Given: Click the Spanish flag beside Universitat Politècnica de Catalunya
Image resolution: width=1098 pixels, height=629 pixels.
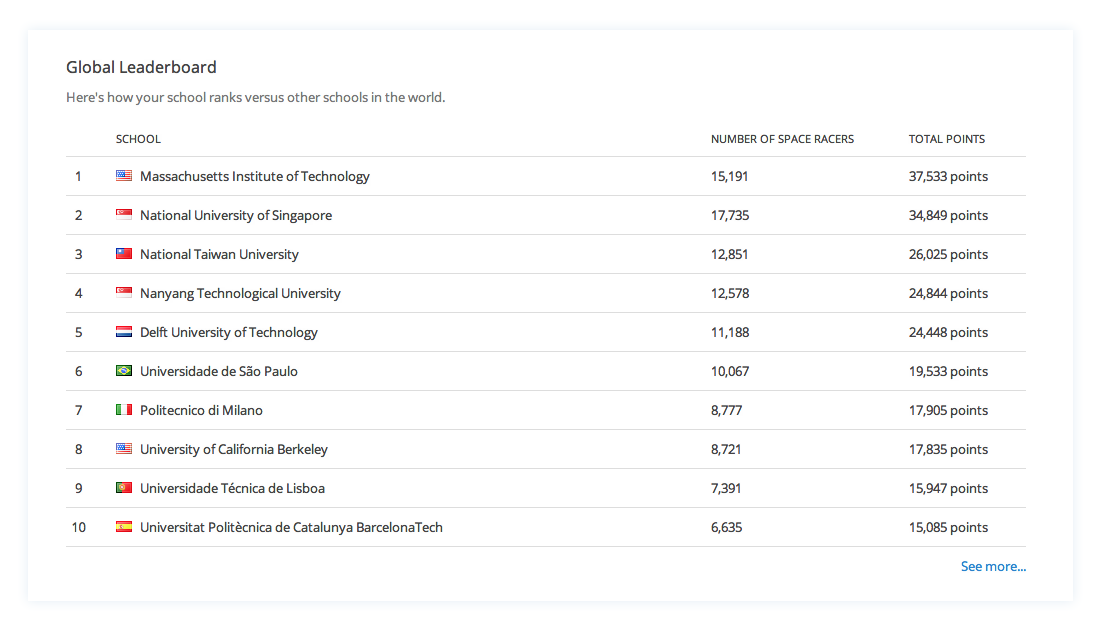Looking at the screenshot, I should (x=124, y=527).
